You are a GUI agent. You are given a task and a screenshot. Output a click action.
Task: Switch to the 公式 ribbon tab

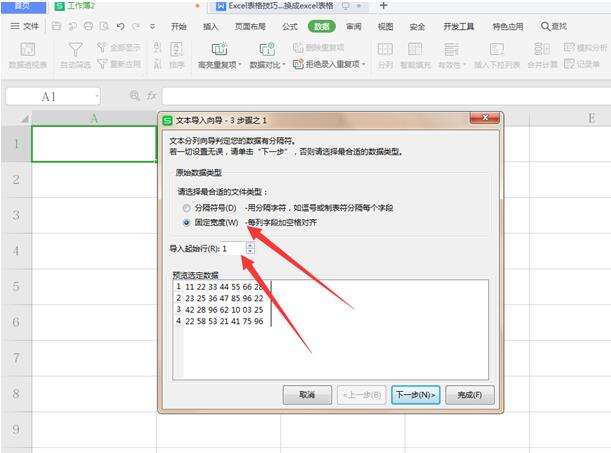290,26
